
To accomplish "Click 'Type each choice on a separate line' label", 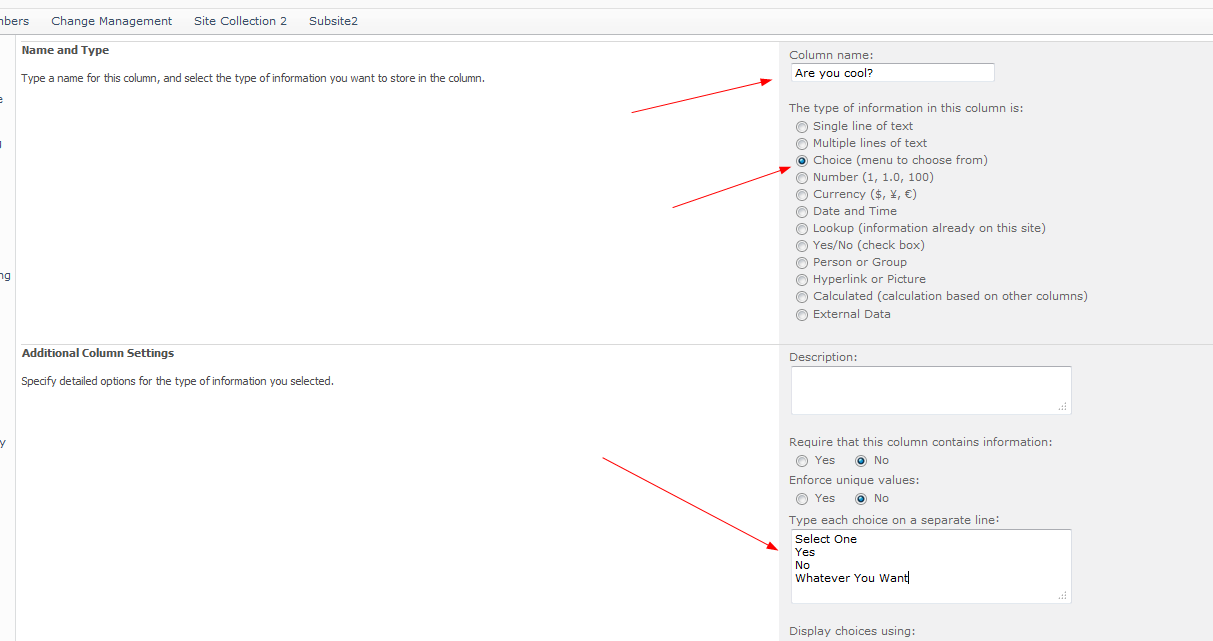I will [895, 520].
